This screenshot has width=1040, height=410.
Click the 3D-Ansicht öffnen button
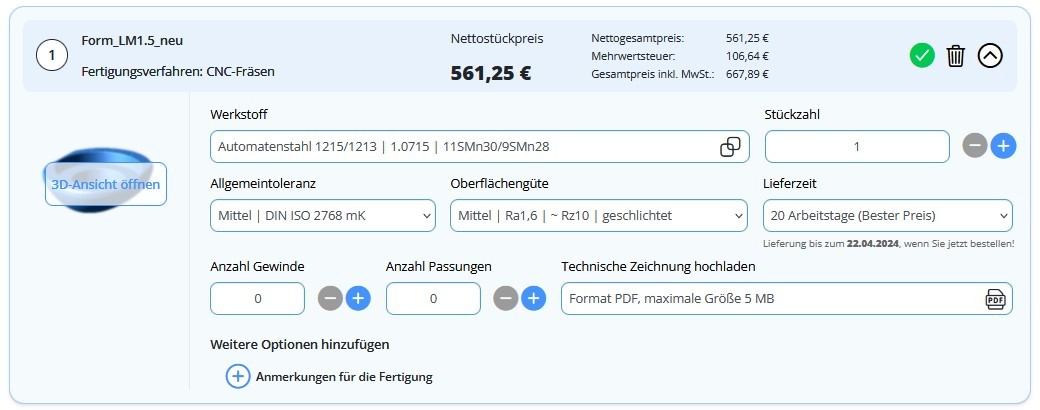(x=105, y=185)
